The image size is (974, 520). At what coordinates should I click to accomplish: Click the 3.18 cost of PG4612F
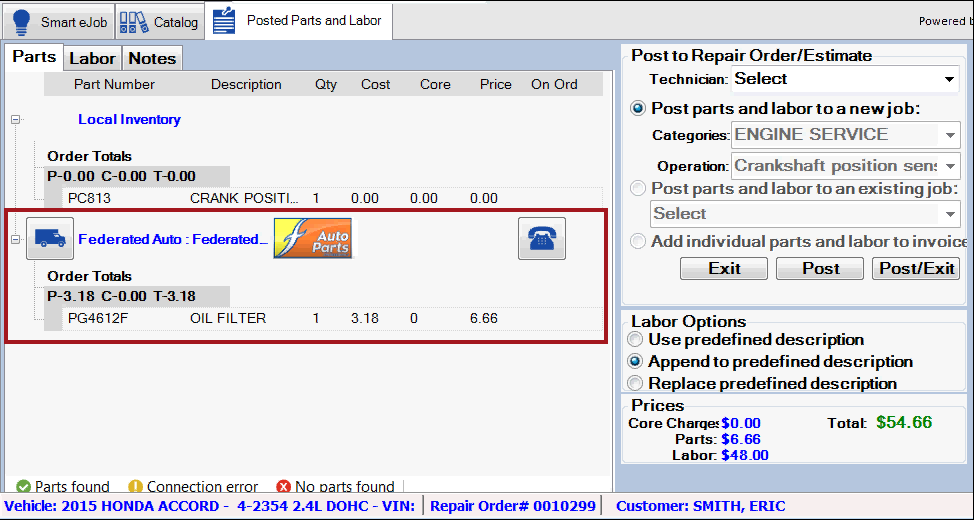(x=365, y=319)
